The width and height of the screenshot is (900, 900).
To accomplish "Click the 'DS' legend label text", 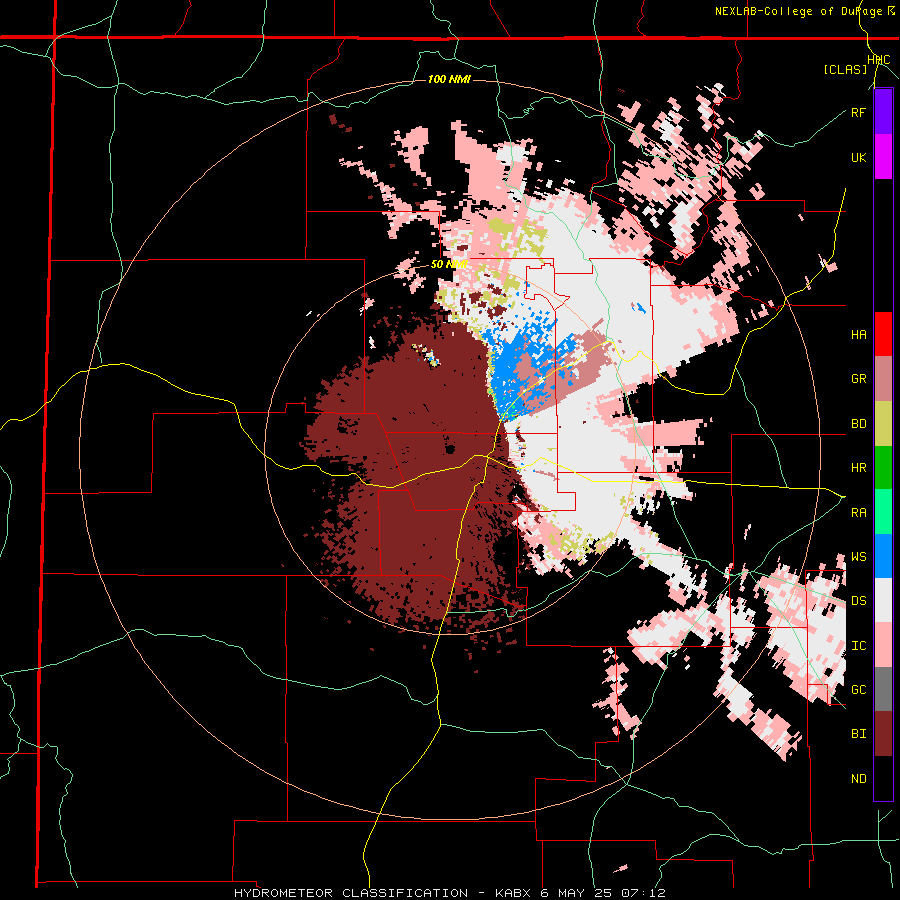I will (x=858, y=601).
